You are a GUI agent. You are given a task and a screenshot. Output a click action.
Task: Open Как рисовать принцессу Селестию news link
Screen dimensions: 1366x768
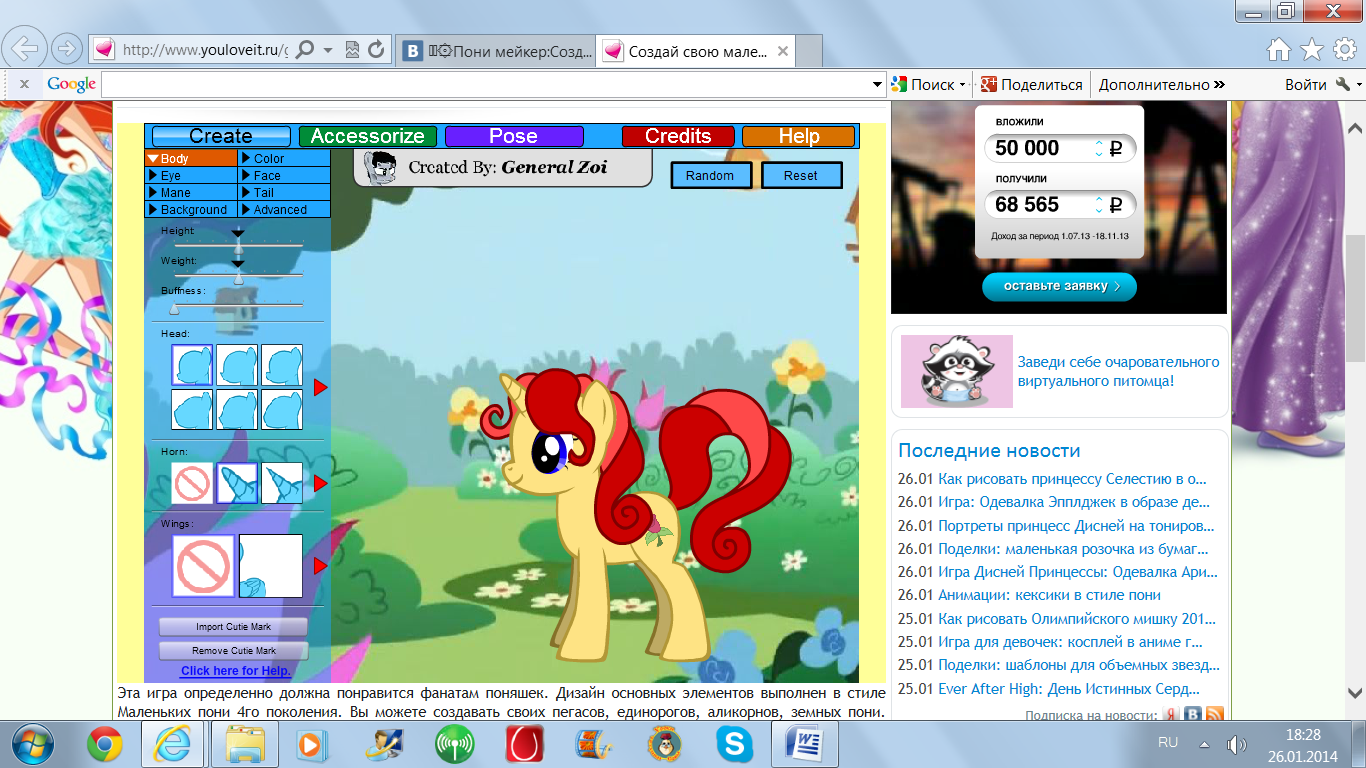(1072, 479)
